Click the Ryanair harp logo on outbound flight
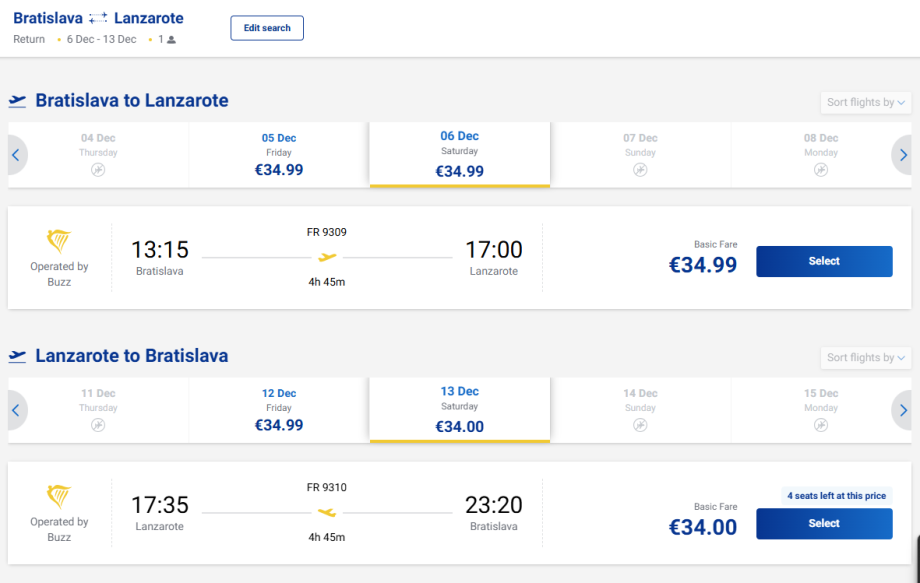Screen dimensions: 920x583 pyautogui.click(x=59, y=241)
